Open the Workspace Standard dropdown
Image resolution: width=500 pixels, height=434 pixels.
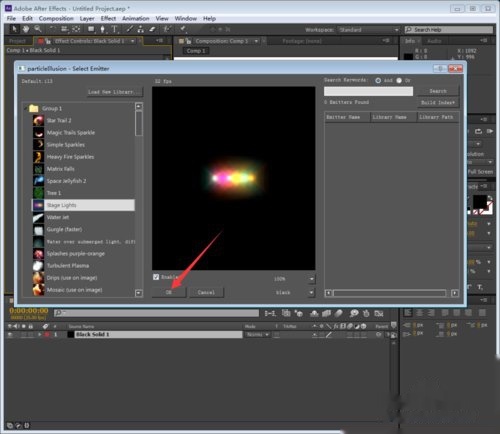point(368,30)
